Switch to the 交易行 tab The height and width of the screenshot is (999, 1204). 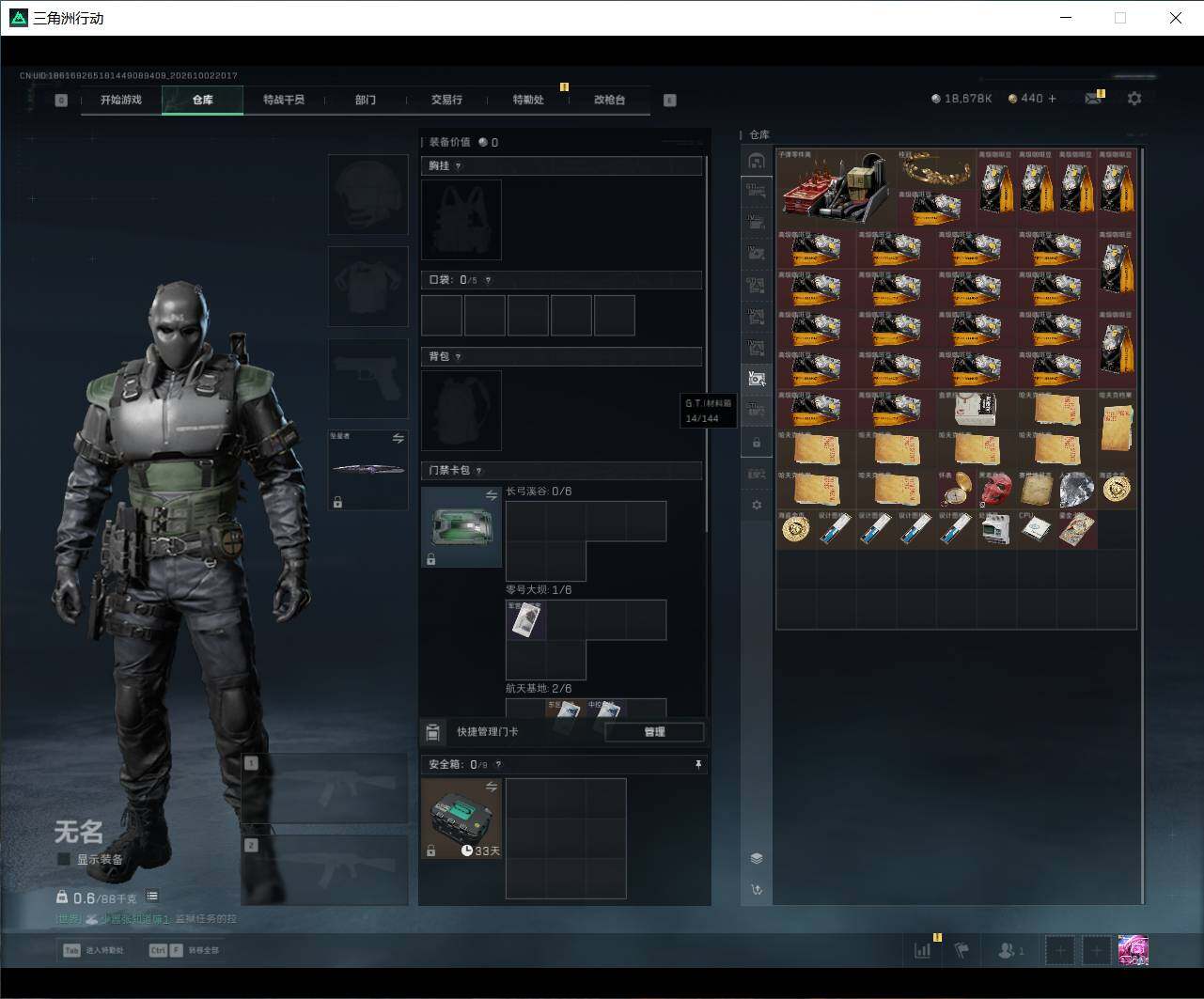(x=446, y=100)
